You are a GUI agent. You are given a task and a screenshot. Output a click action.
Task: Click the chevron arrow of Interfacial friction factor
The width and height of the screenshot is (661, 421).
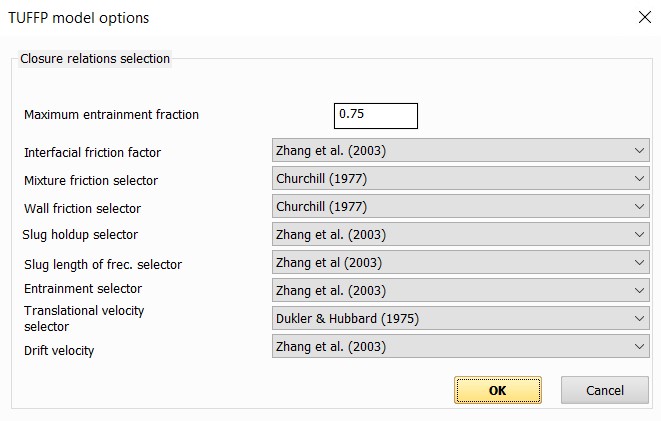click(639, 151)
